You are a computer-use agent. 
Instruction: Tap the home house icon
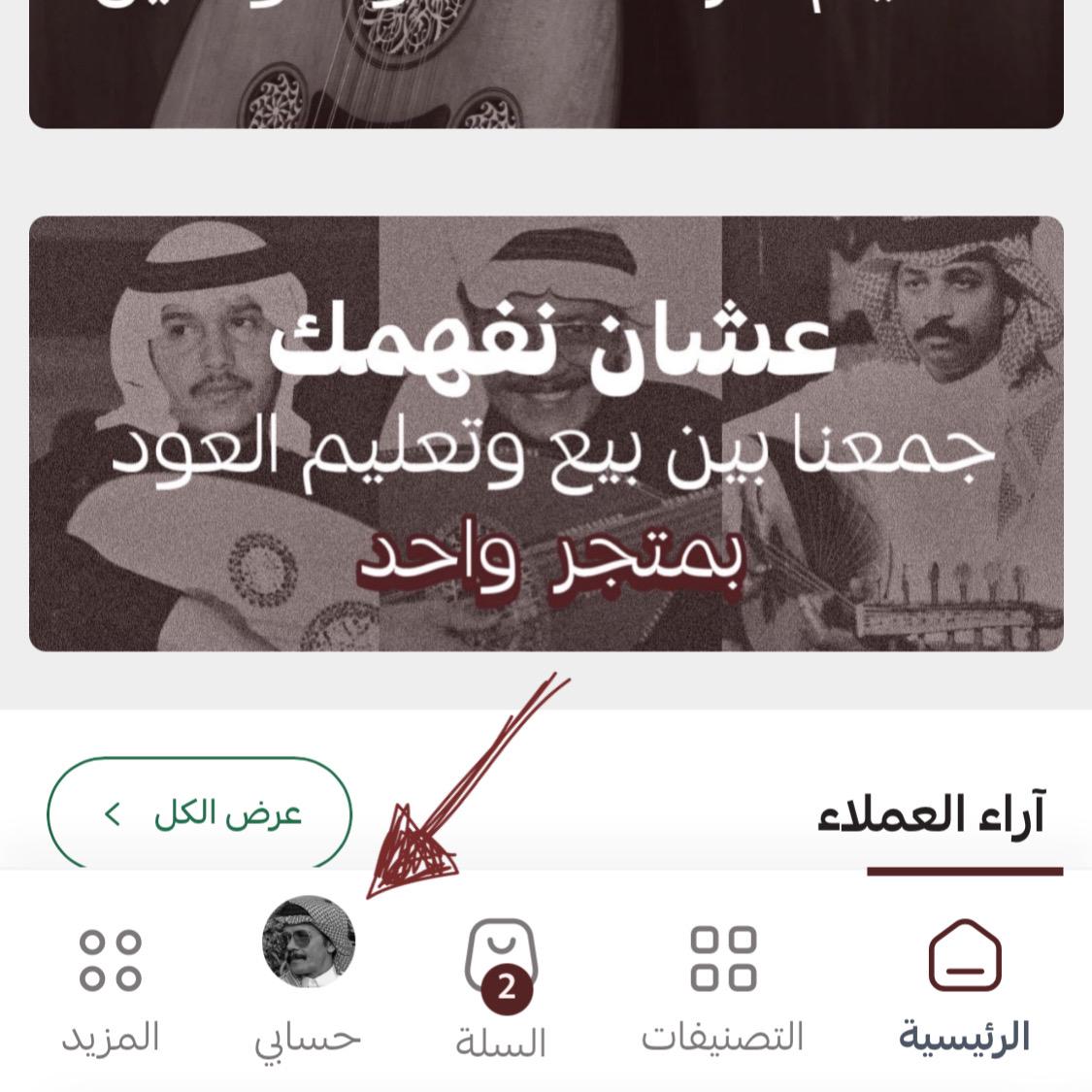(x=965, y=955)
